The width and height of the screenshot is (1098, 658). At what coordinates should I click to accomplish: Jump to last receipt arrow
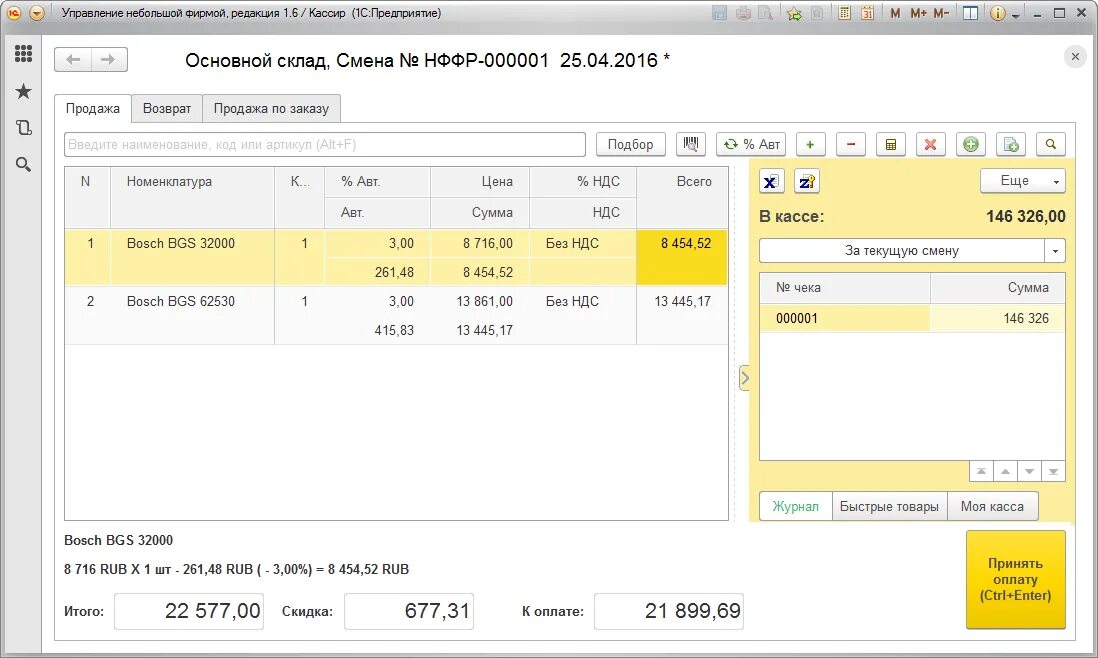click(x=1053, y=472)
